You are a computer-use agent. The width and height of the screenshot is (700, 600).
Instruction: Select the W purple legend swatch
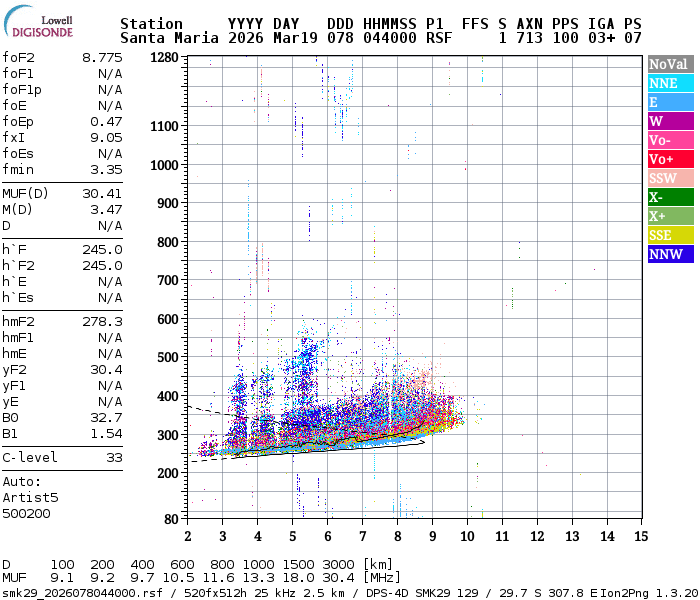671,121
